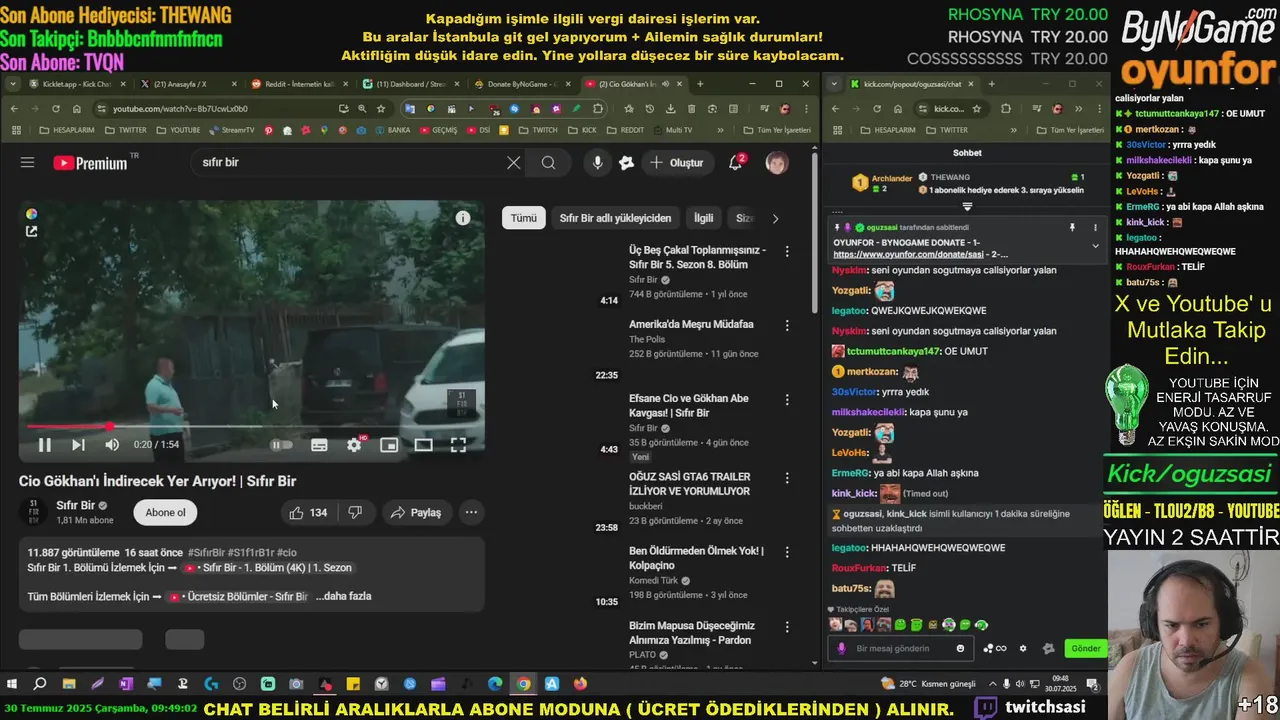Enter fullscreen in the video player
1280x720 pixels.
click(x=458, y=445)
